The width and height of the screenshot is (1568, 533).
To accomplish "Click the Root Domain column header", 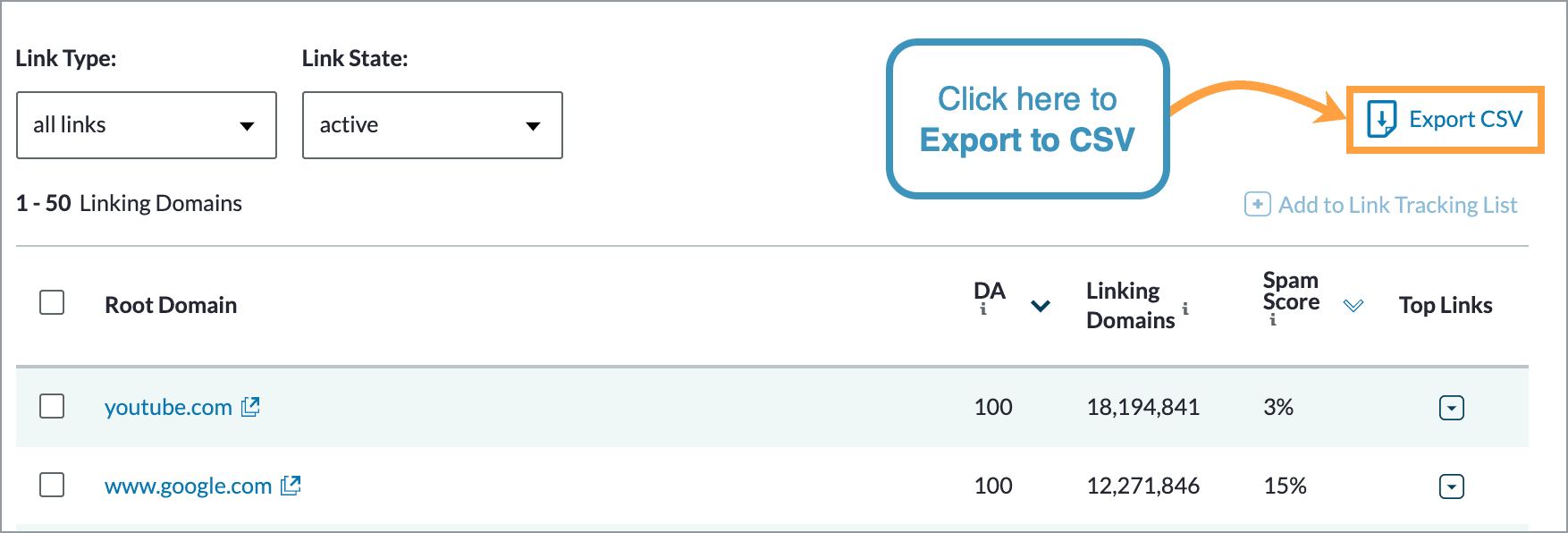I will [171, 305].
